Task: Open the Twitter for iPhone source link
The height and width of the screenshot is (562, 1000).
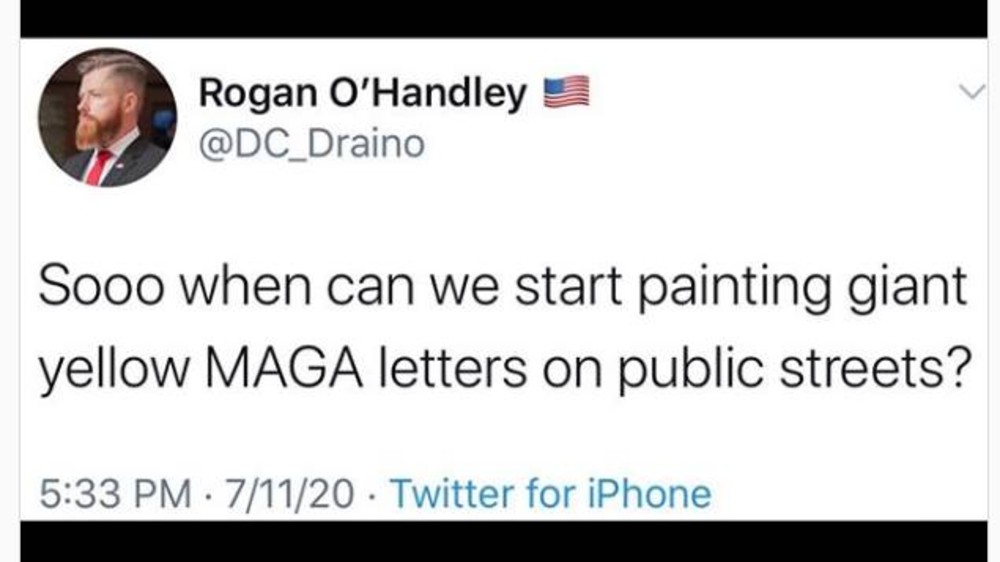Action: [549, 494]
